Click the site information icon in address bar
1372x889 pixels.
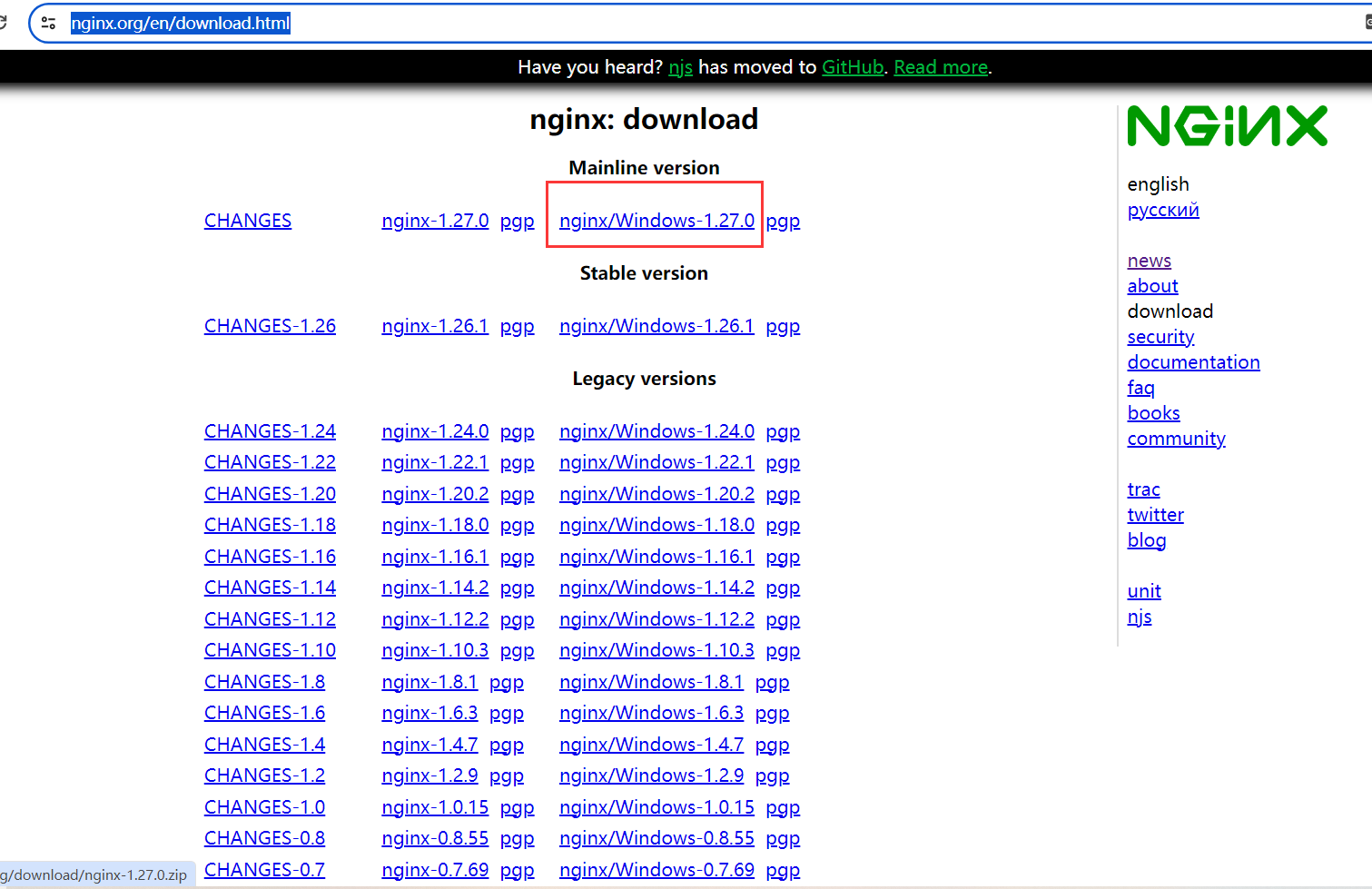click(49, 23)
